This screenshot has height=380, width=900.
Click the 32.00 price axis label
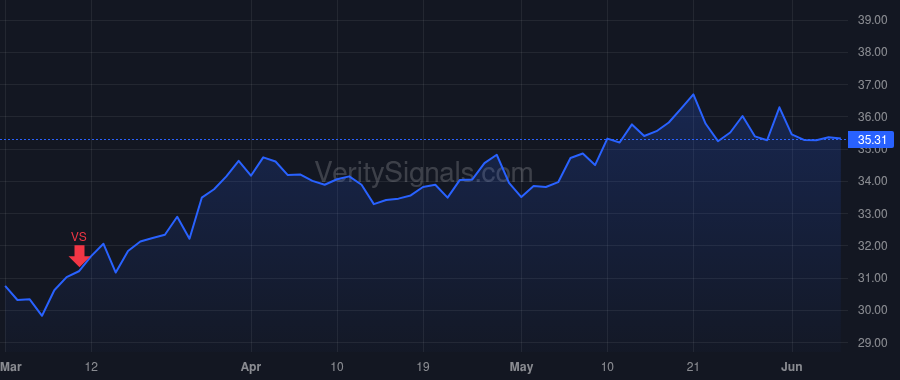pyautogui.click(x=872, y=246)
